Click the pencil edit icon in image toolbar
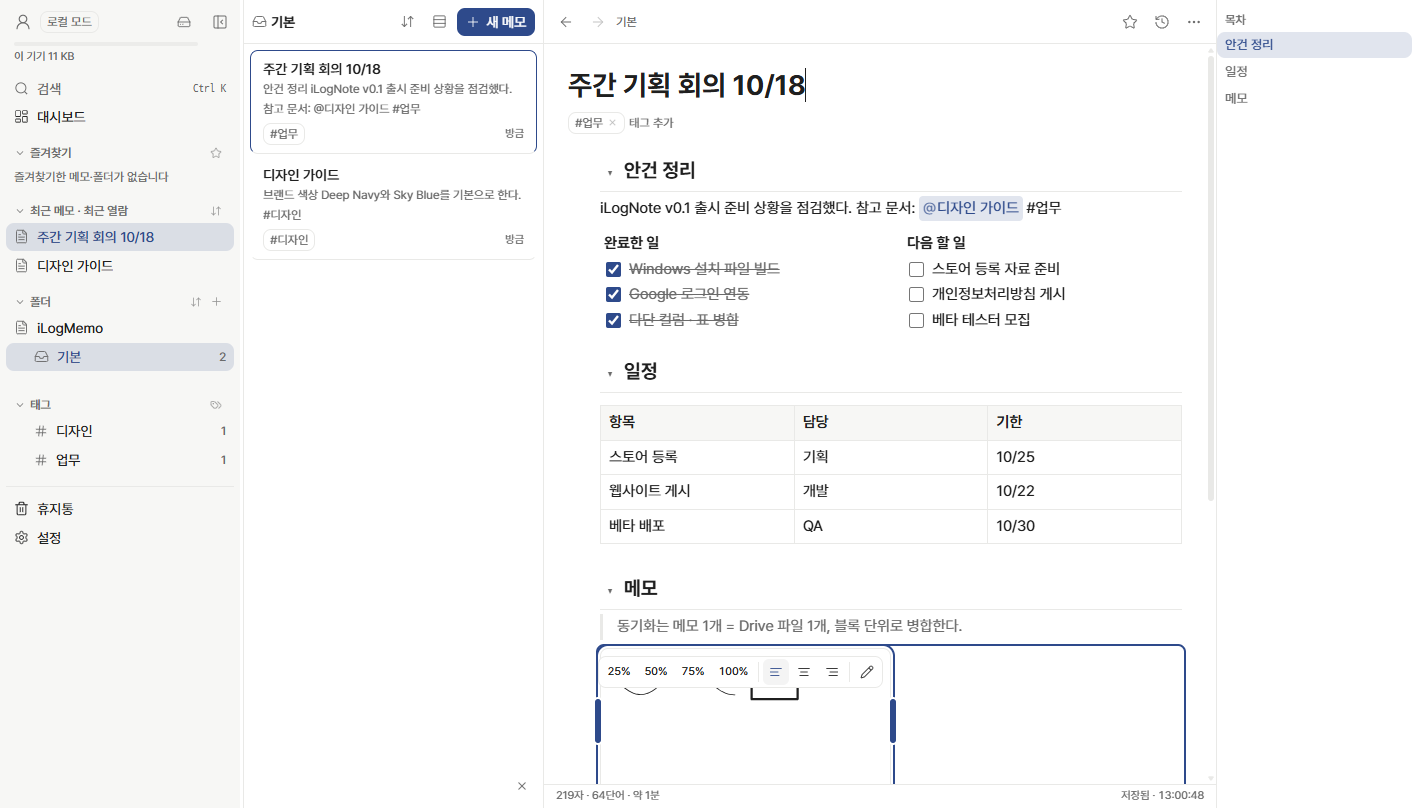The image size is (1416, 808). click(x=867, y=672)
